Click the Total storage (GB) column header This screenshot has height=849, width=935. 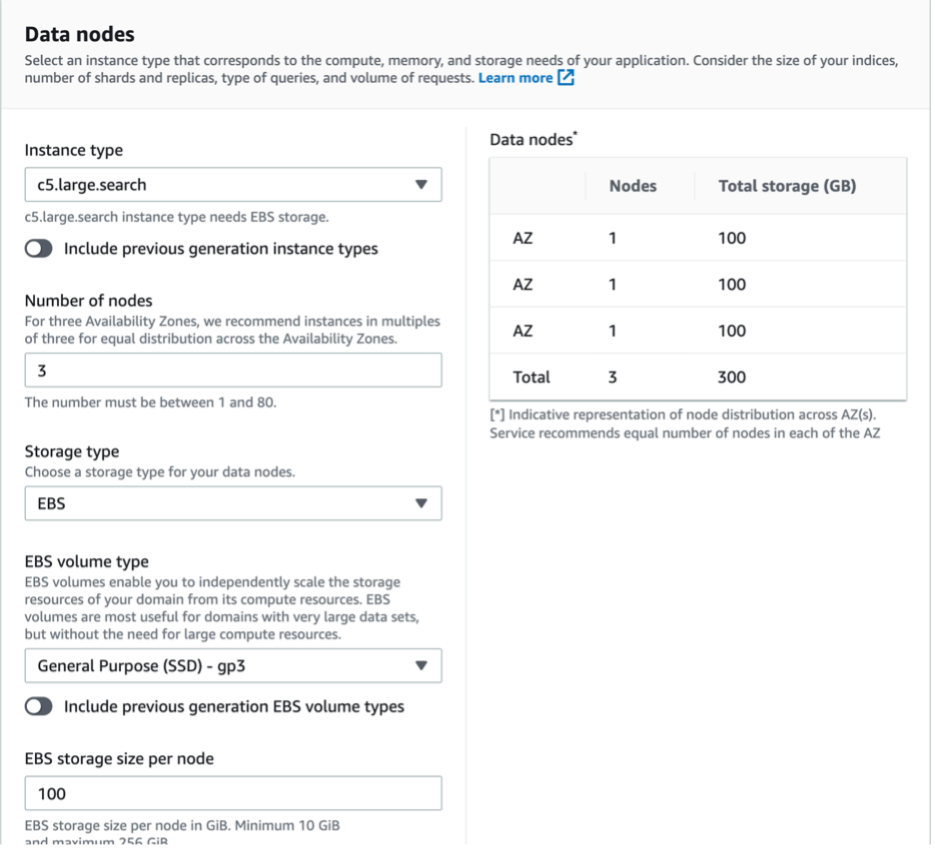[x=787, y=186]
